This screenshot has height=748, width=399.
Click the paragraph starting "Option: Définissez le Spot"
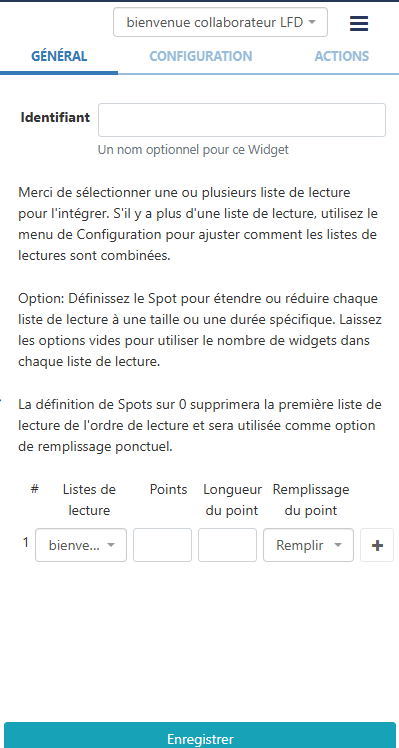coord(200,330)
